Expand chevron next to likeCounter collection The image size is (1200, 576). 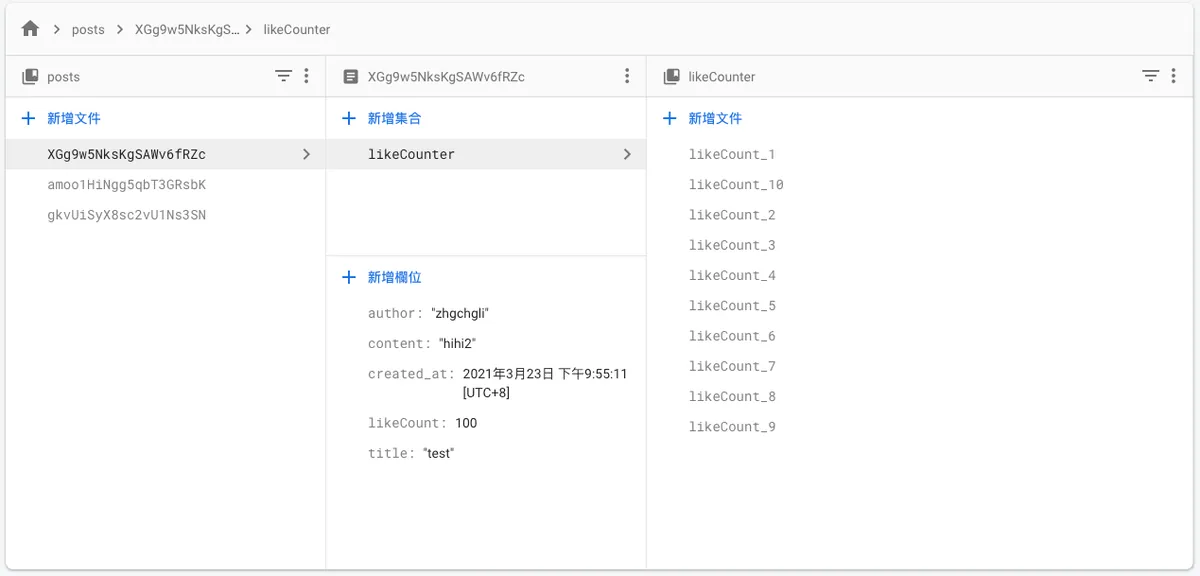click(x=627, y=154)
